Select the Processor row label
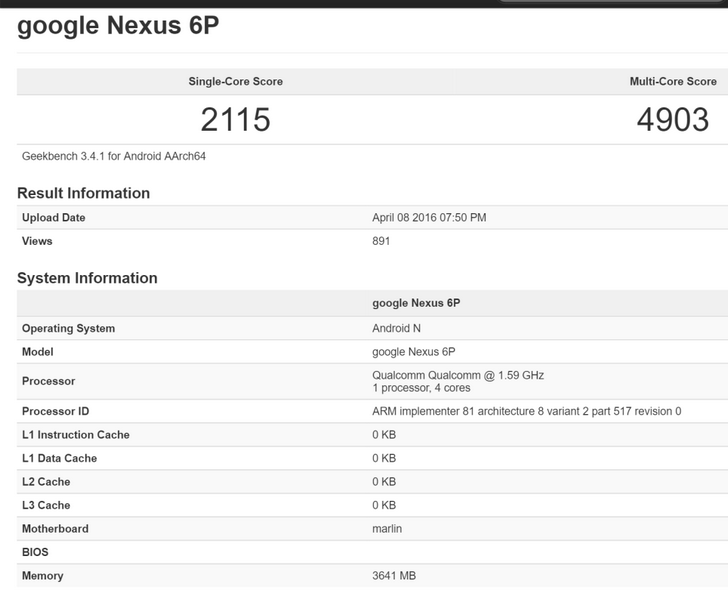 (x=48, y=381)
